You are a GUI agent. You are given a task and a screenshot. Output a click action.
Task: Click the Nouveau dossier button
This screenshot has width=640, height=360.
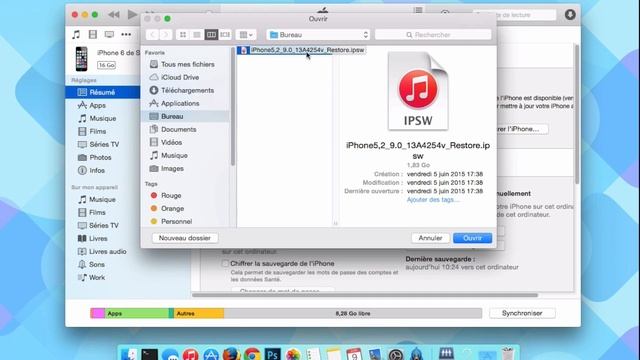185,238
